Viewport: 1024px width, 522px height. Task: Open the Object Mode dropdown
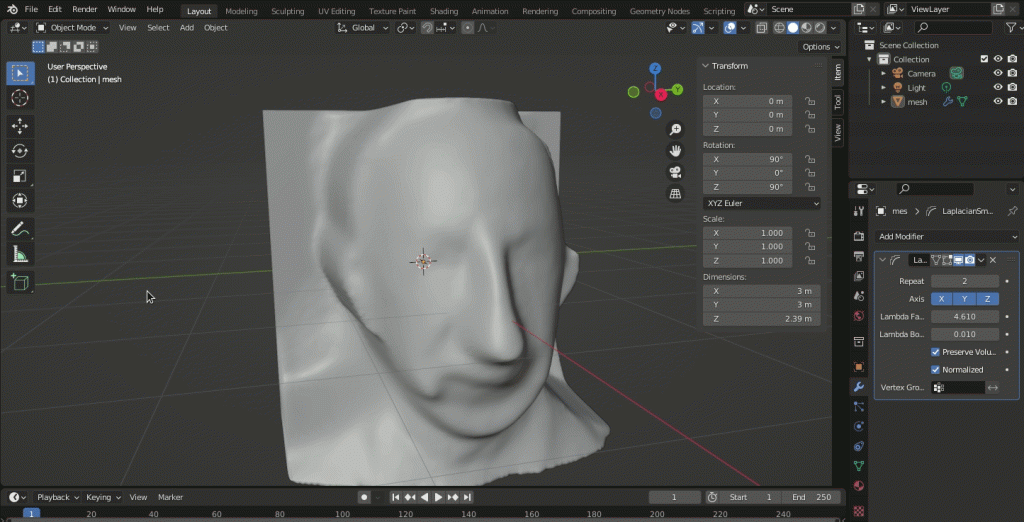[x=72, y=27]
